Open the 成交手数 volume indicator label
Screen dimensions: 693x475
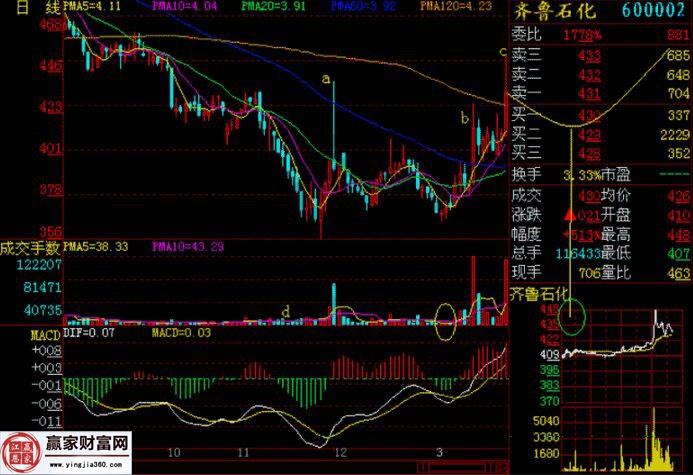pos(30,246)
